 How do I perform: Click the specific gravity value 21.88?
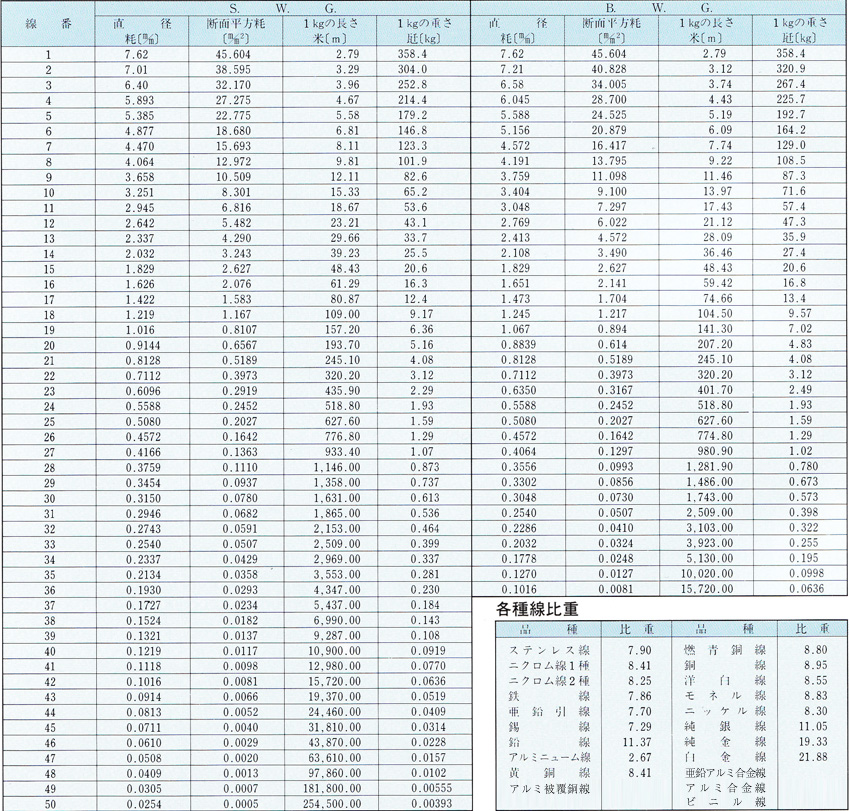tap(813, 757)
